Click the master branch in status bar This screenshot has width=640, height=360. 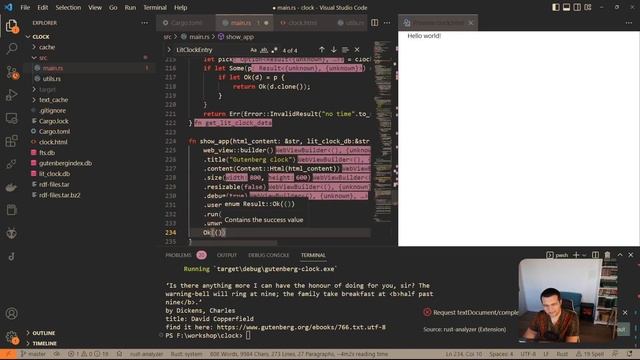pyautogui.click(x=33, y=354)
